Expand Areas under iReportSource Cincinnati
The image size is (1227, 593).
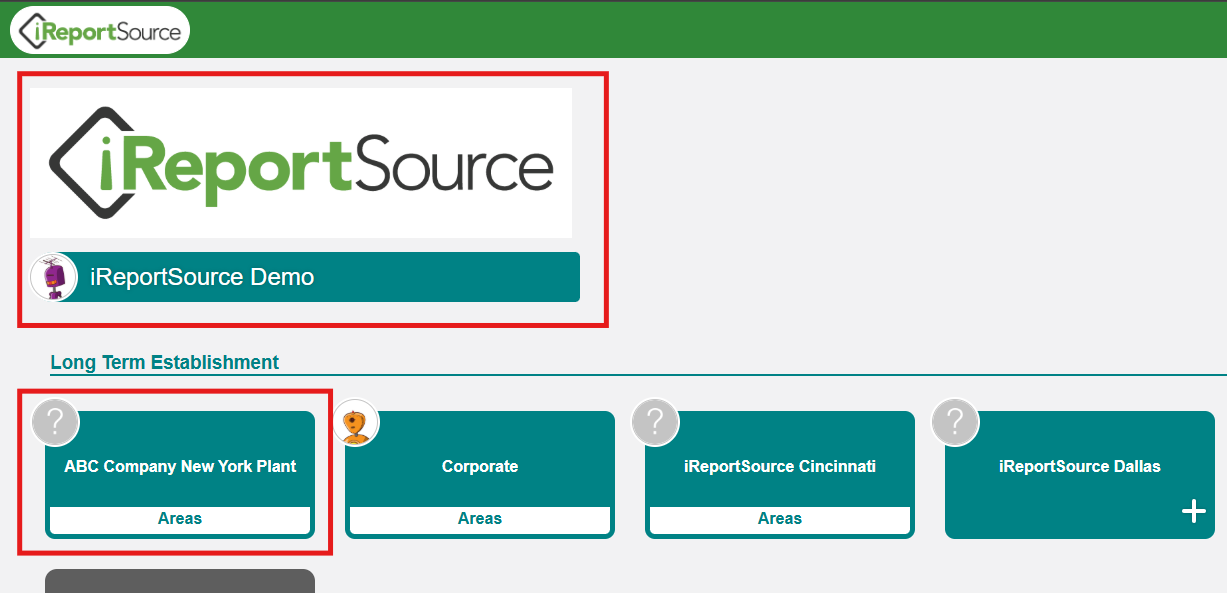[x=780, y=519]
